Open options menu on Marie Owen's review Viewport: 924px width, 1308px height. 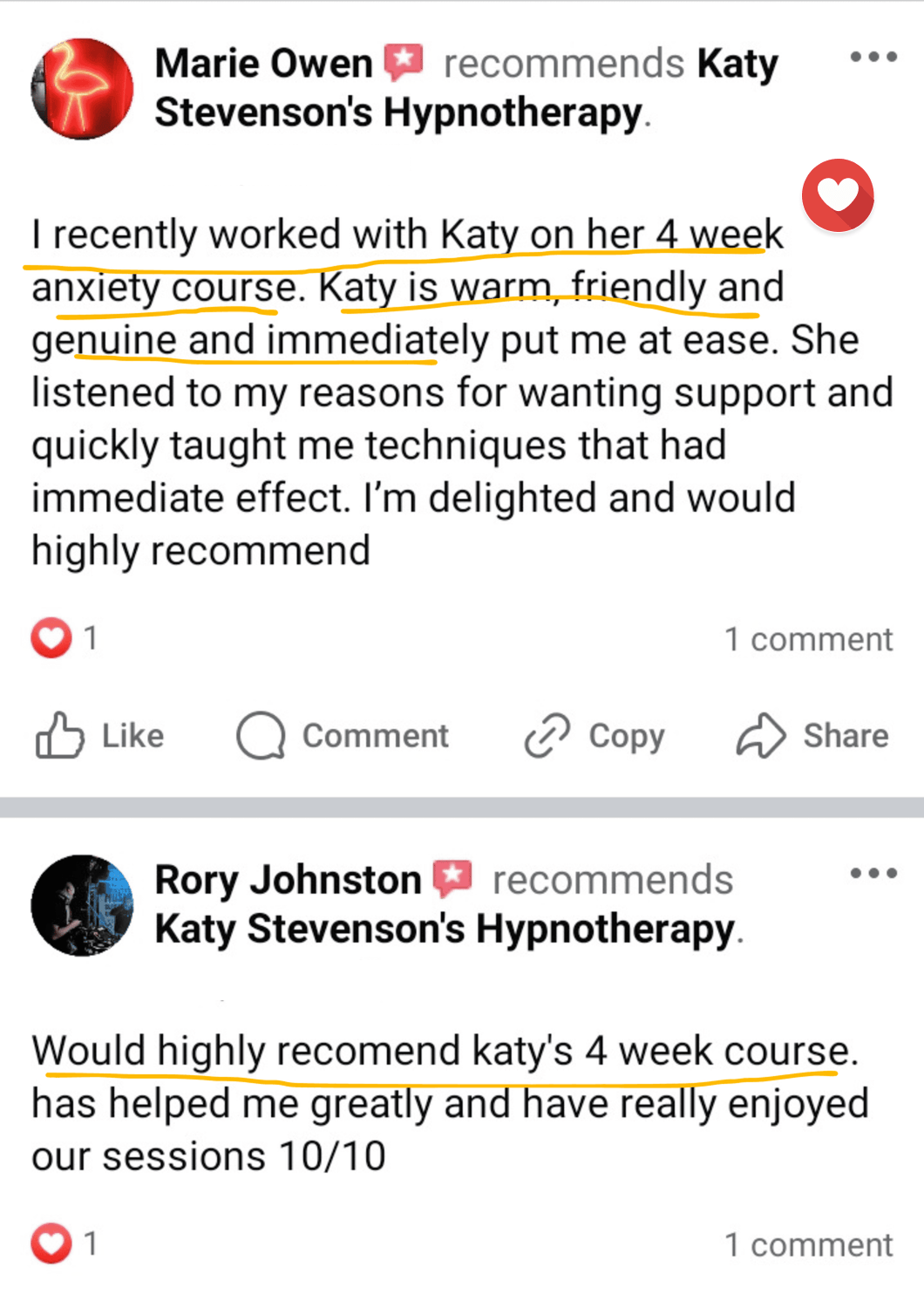click(873, 58)
